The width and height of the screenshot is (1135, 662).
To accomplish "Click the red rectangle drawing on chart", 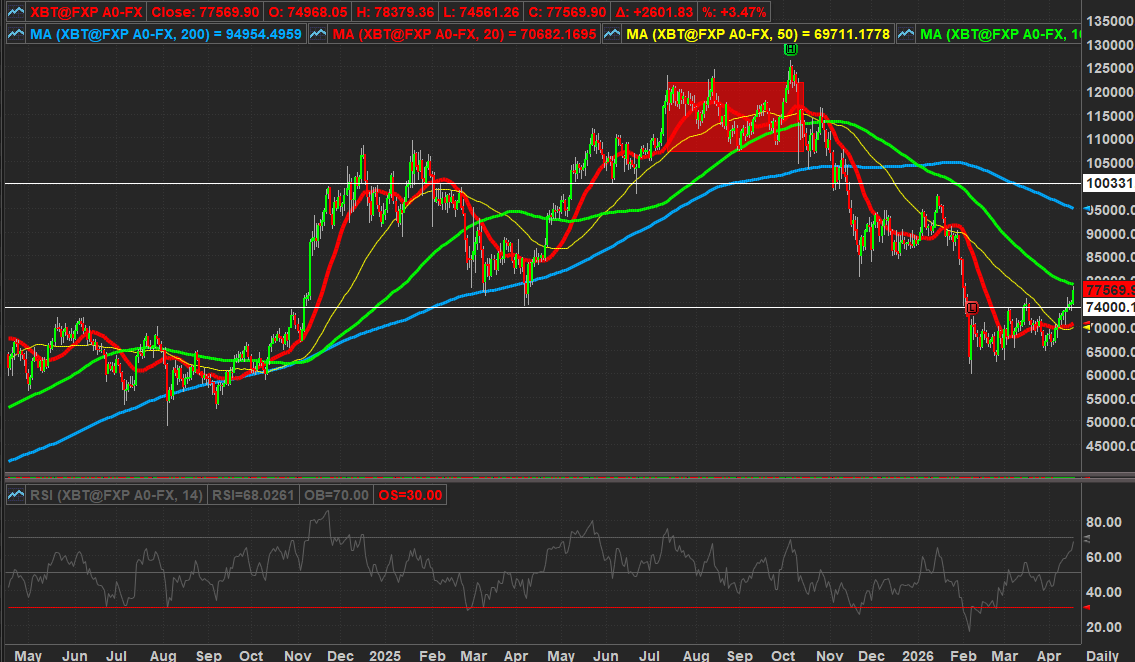I will click(x=733, y=116).
